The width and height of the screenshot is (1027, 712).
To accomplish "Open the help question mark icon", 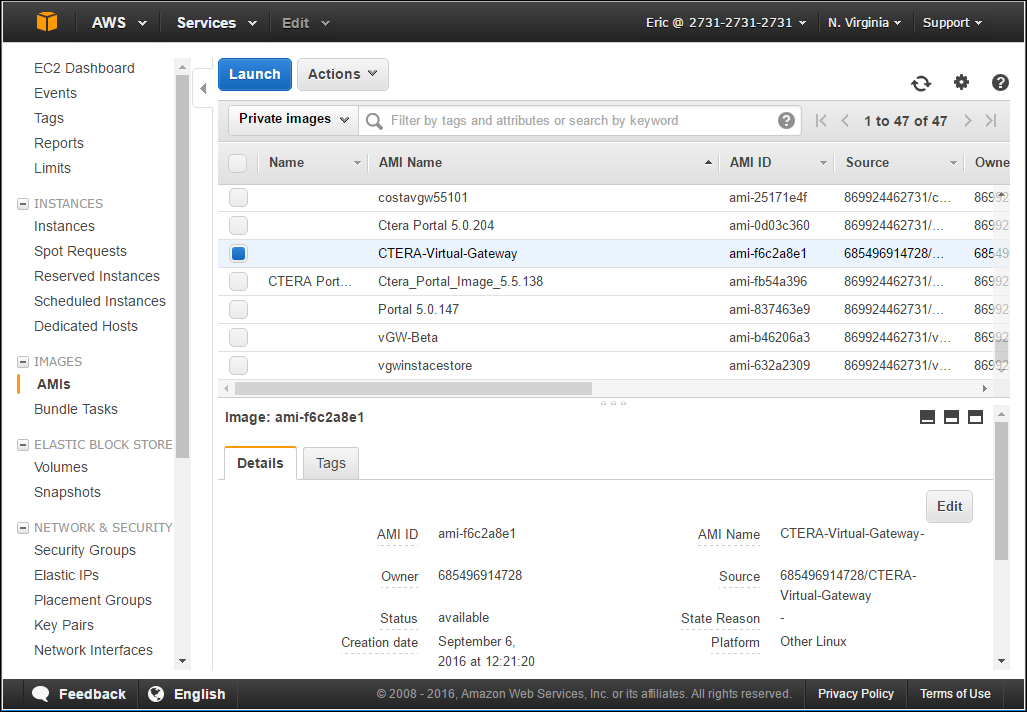I will [1000, 82].
